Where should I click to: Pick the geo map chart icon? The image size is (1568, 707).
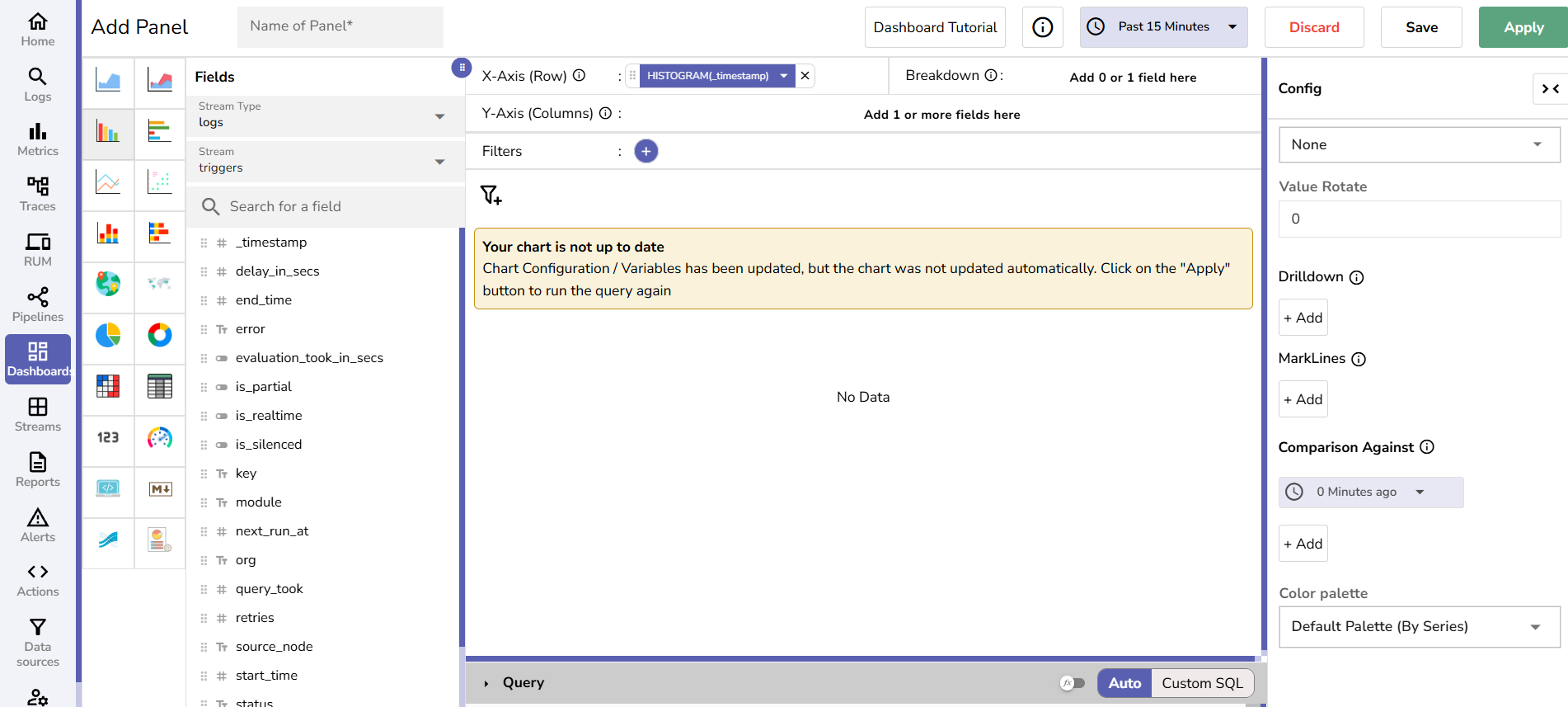point(108,284)
